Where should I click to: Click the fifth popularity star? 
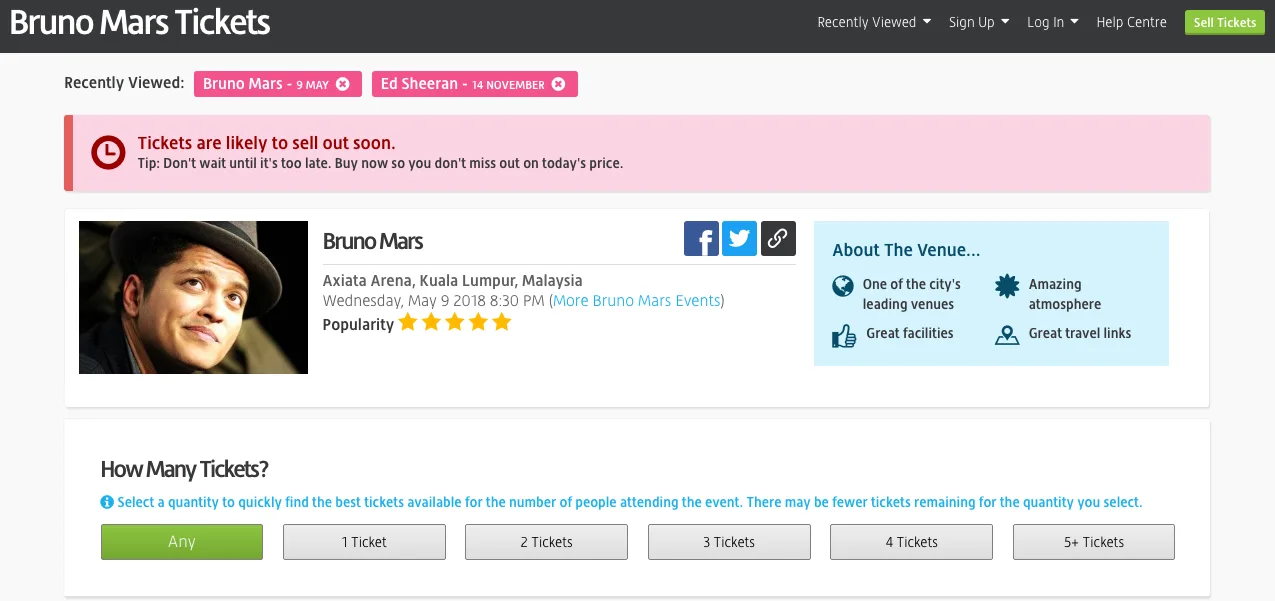tap(502, 323)
